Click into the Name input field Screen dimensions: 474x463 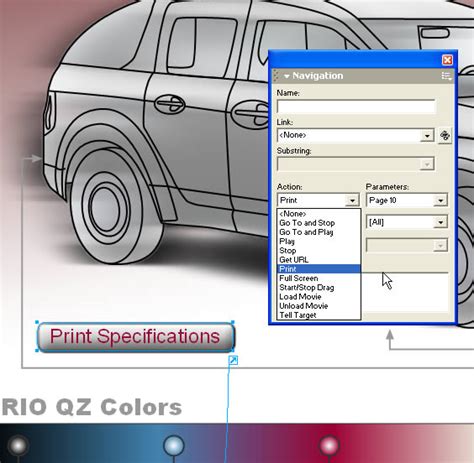(x=356, y=107)
